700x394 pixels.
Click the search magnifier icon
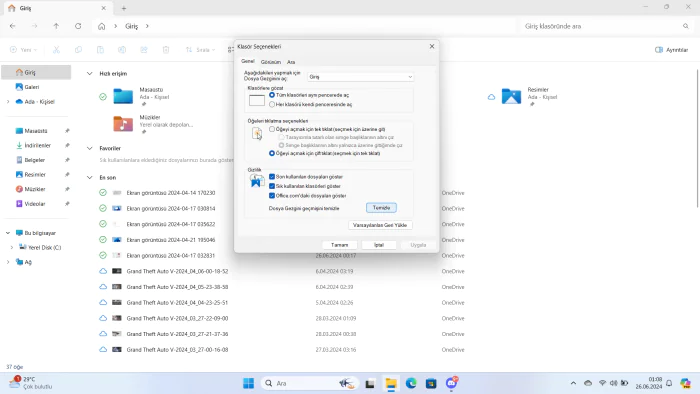coord(686,26)
